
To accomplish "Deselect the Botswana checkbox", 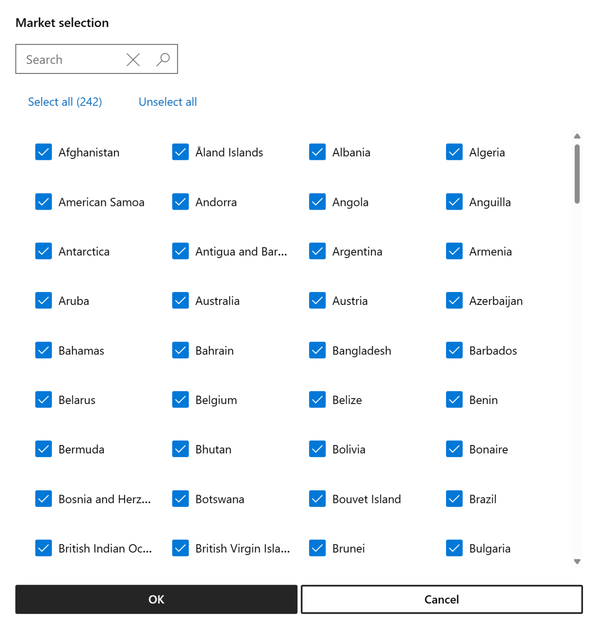I will pyautogui.click(x=180, y=499).
